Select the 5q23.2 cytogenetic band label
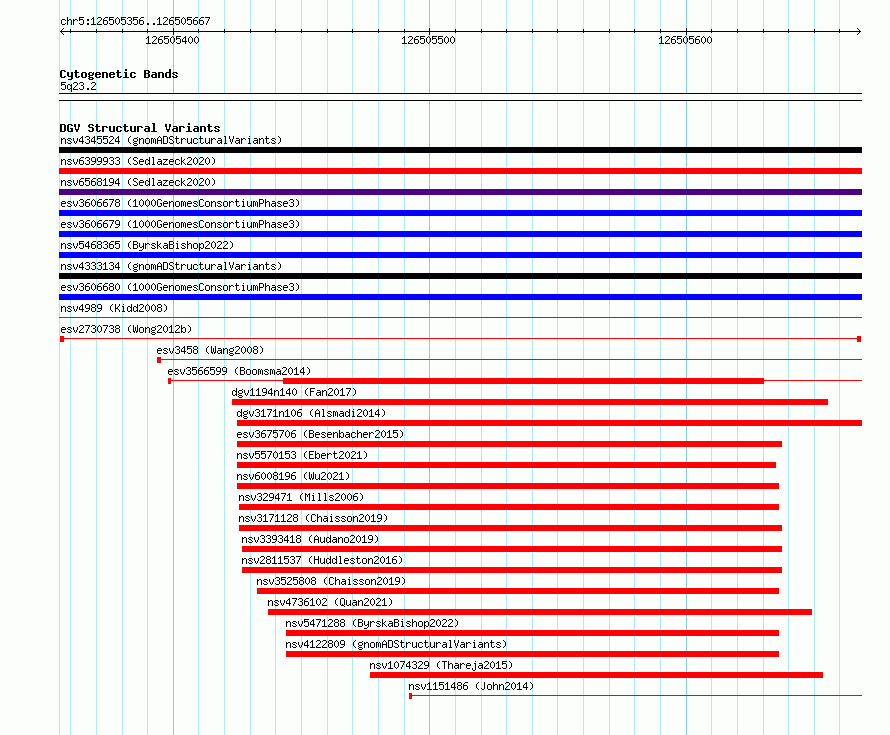Image resolution: width=890 pixels, height=735 pixels. (78, 86)
